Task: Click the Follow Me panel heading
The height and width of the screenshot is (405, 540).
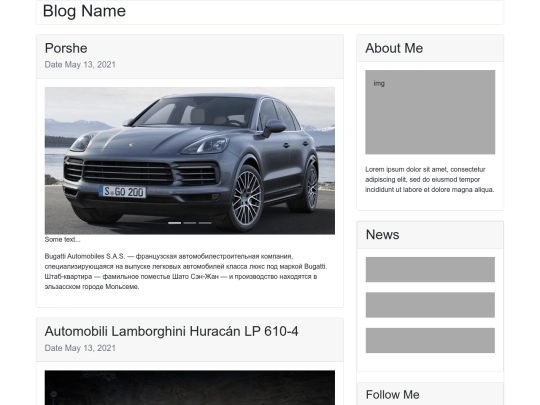Action: [x=393, y=395]
